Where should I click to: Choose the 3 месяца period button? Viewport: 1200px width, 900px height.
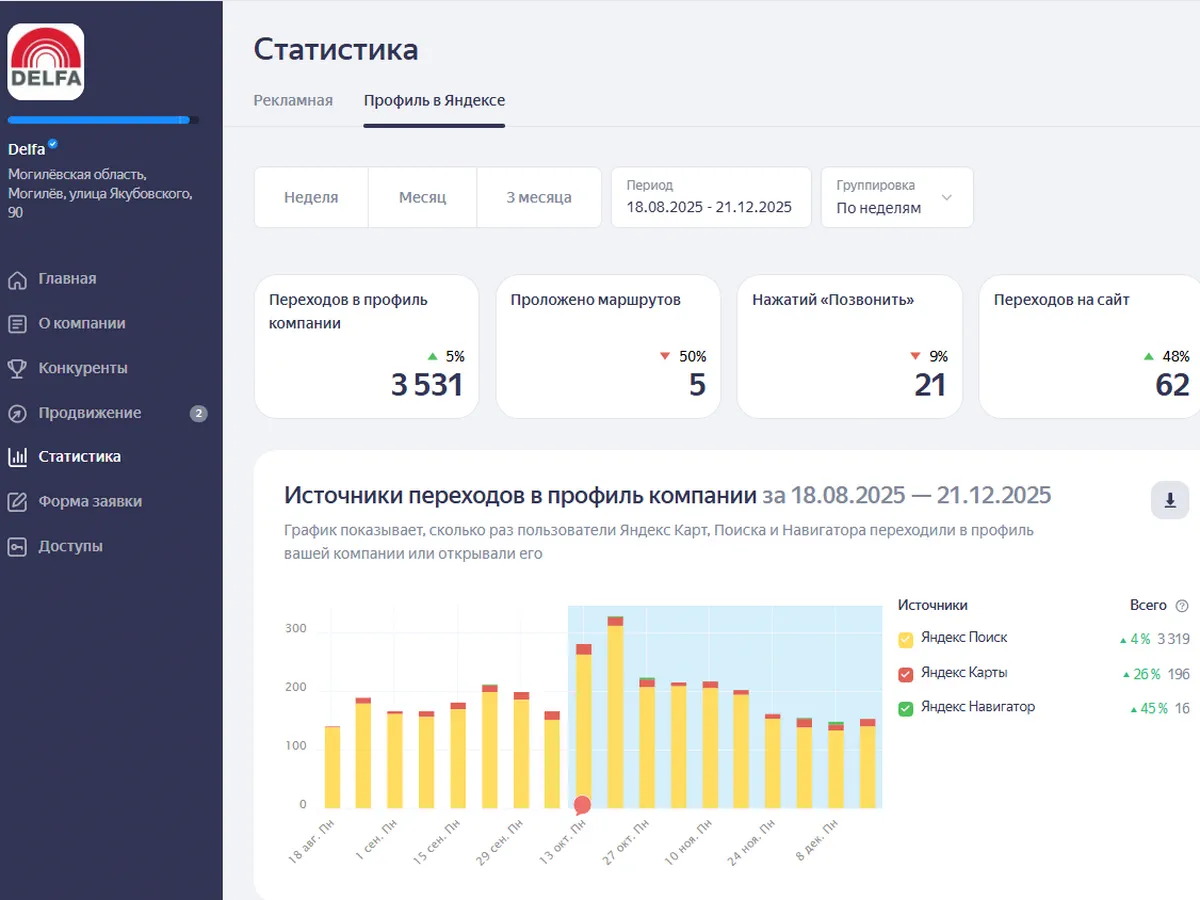[538, 198]
